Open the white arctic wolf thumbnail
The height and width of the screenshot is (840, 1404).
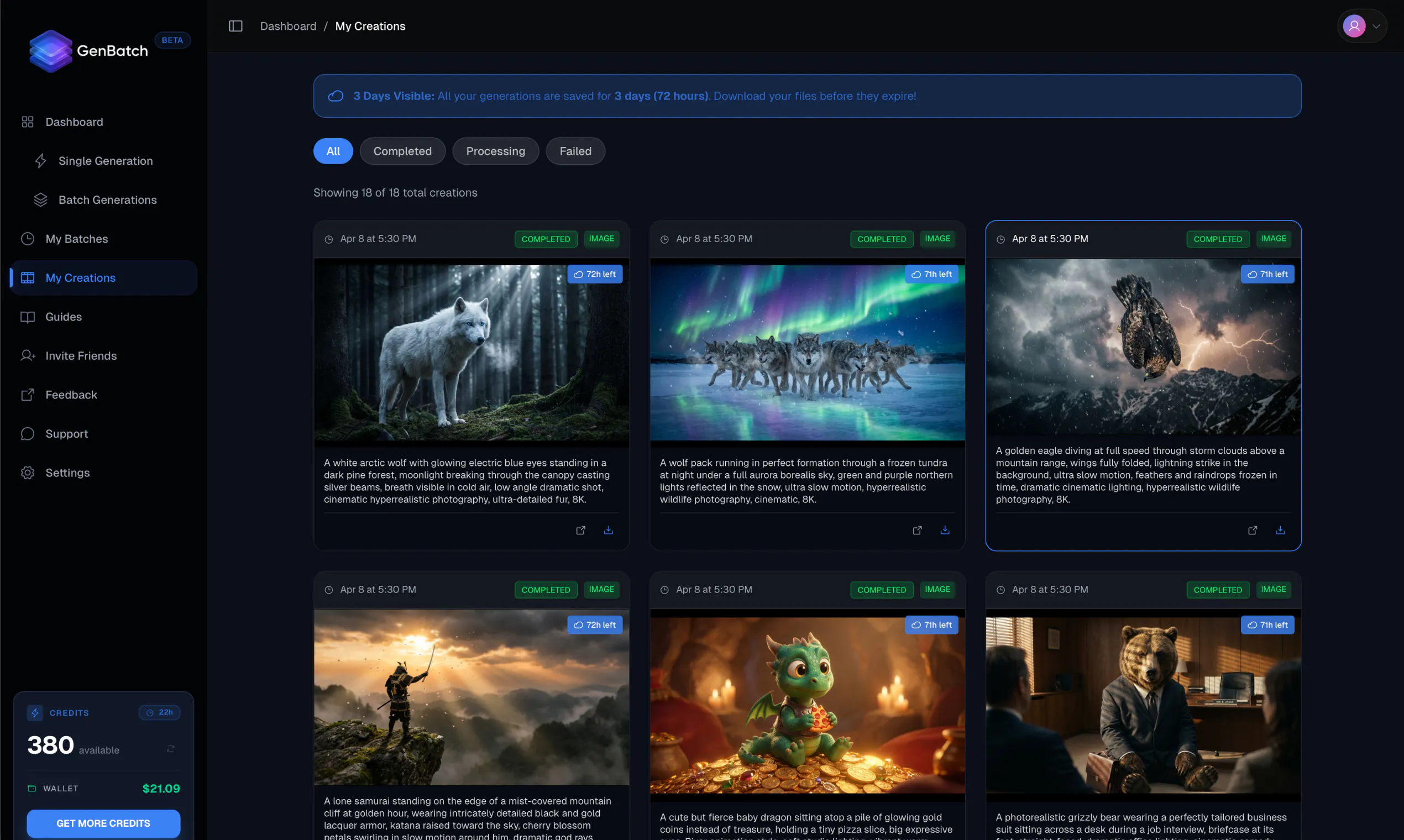(472, 353)
